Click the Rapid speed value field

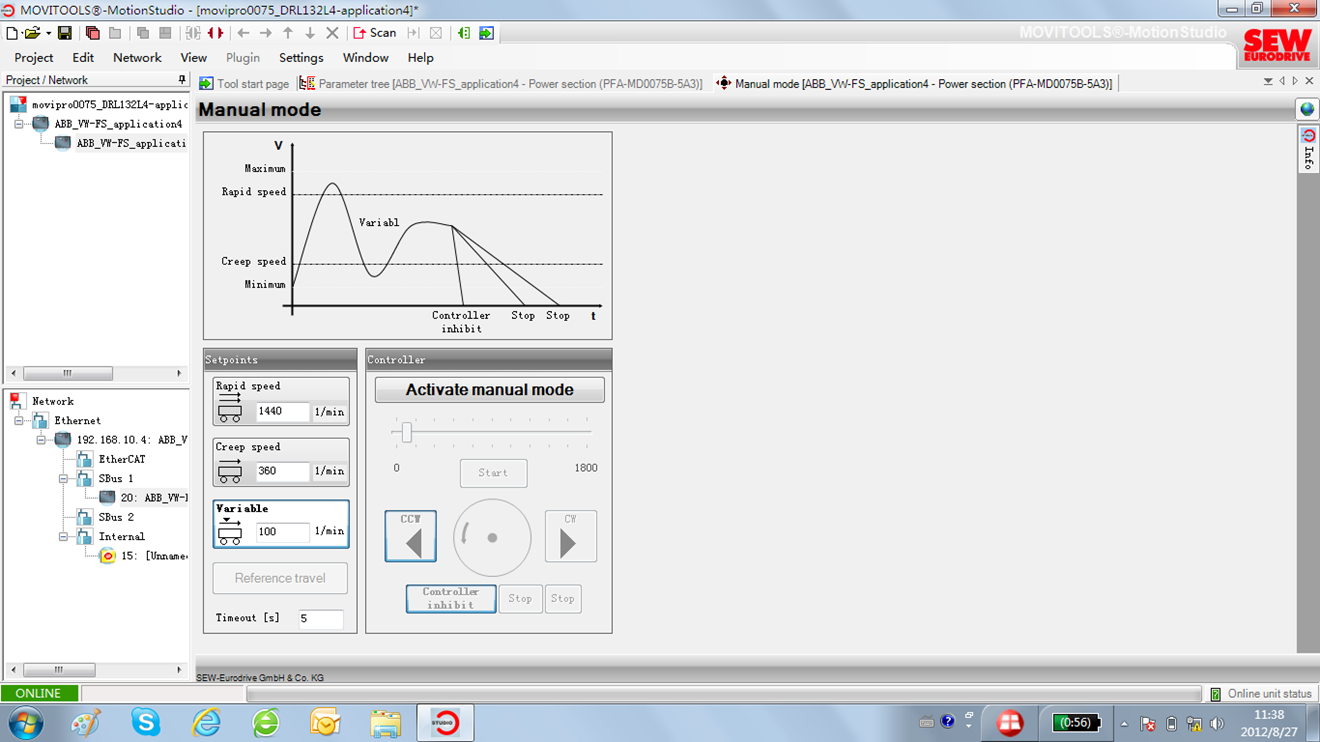tap(282, 411)
